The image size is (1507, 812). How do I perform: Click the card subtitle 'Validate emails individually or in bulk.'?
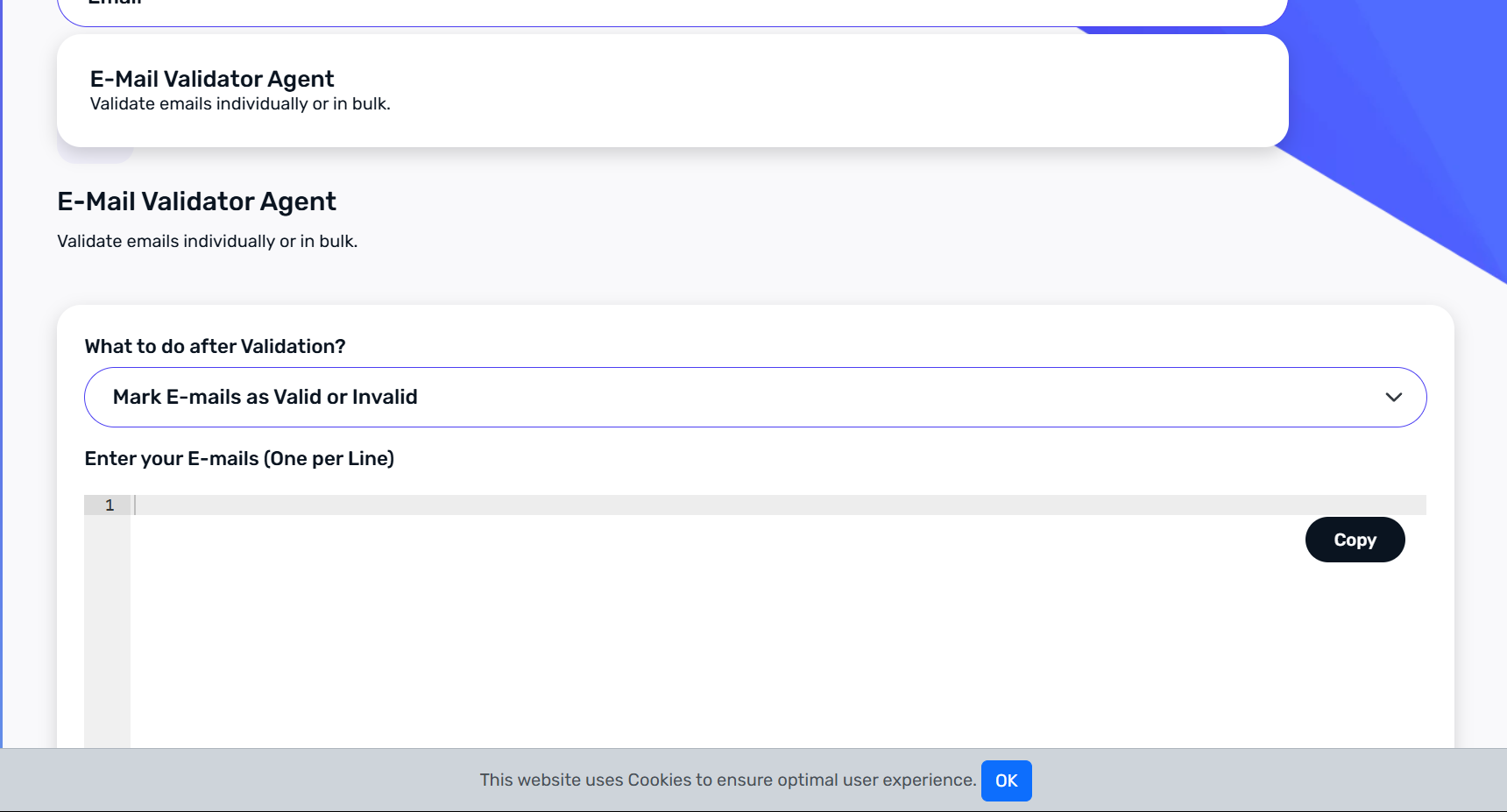(240, 104)
